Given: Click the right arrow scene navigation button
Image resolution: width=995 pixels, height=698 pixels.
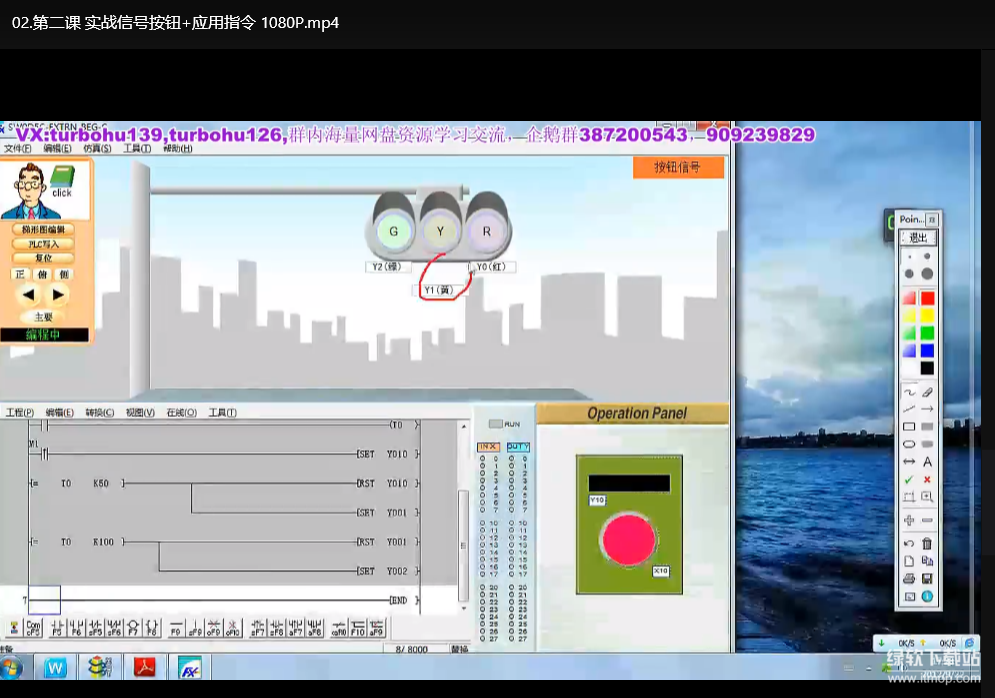Looking at the screenshot, I should coord(58,294).
